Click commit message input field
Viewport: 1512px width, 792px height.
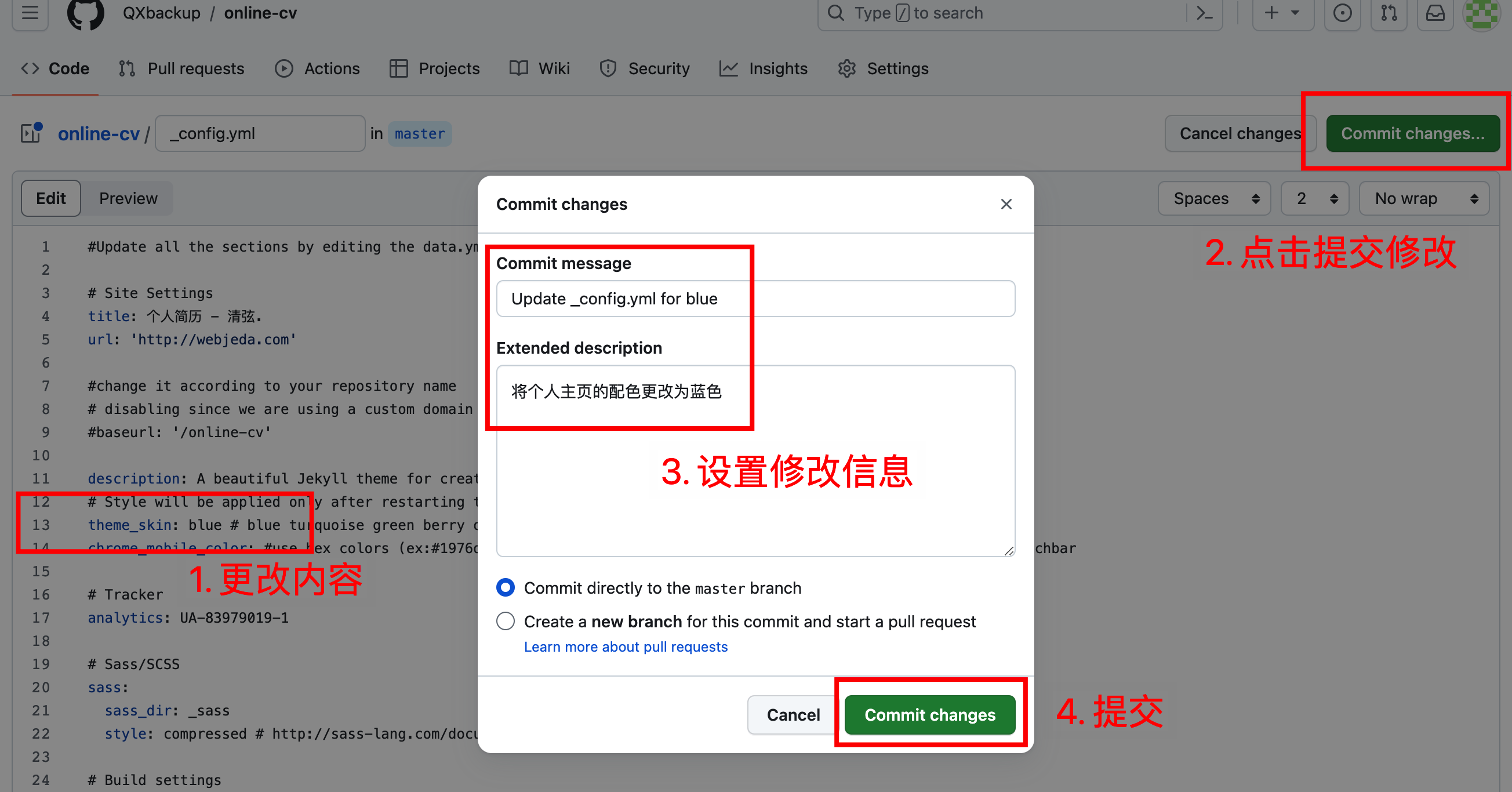(755, 298)
